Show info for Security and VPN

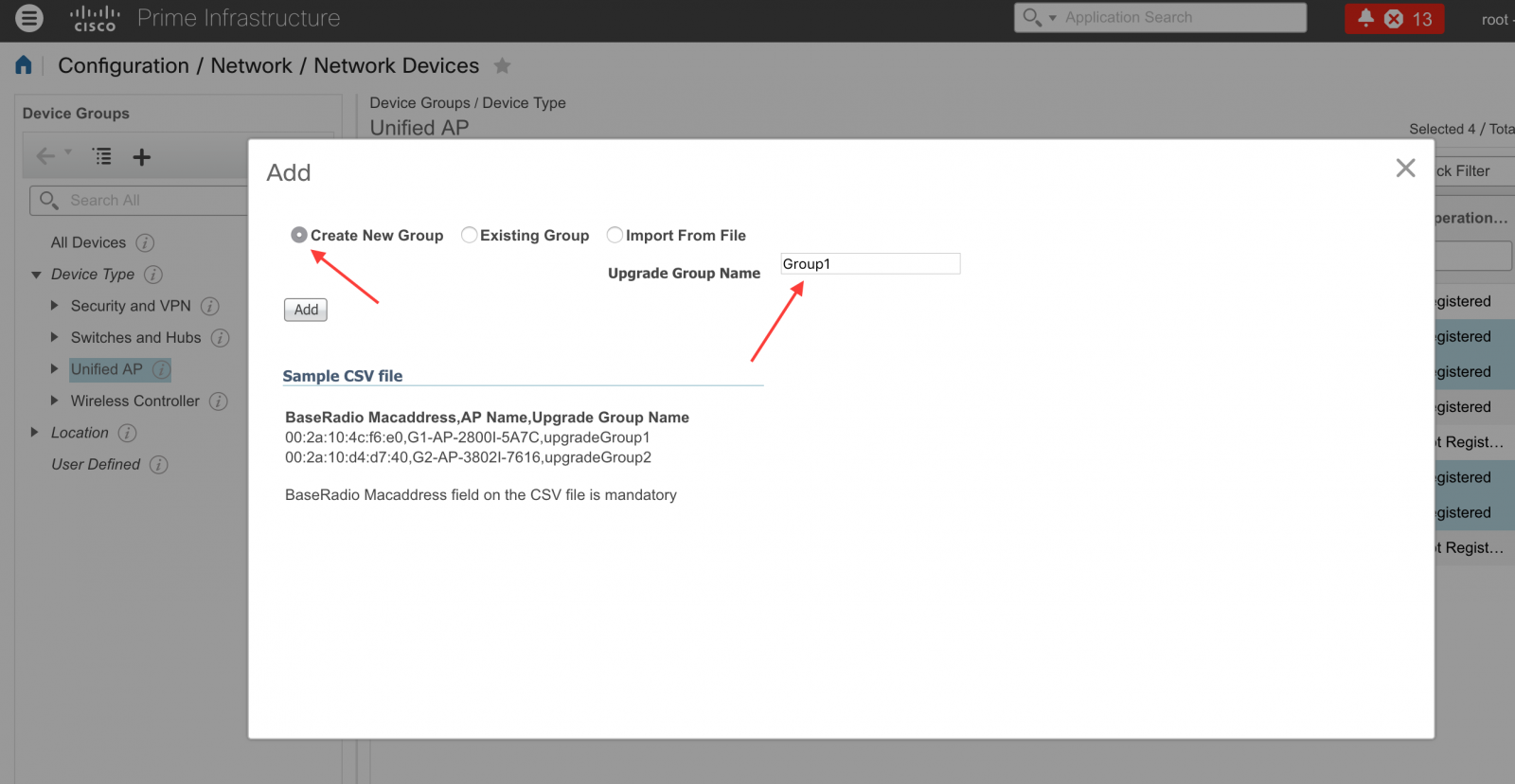210,306
